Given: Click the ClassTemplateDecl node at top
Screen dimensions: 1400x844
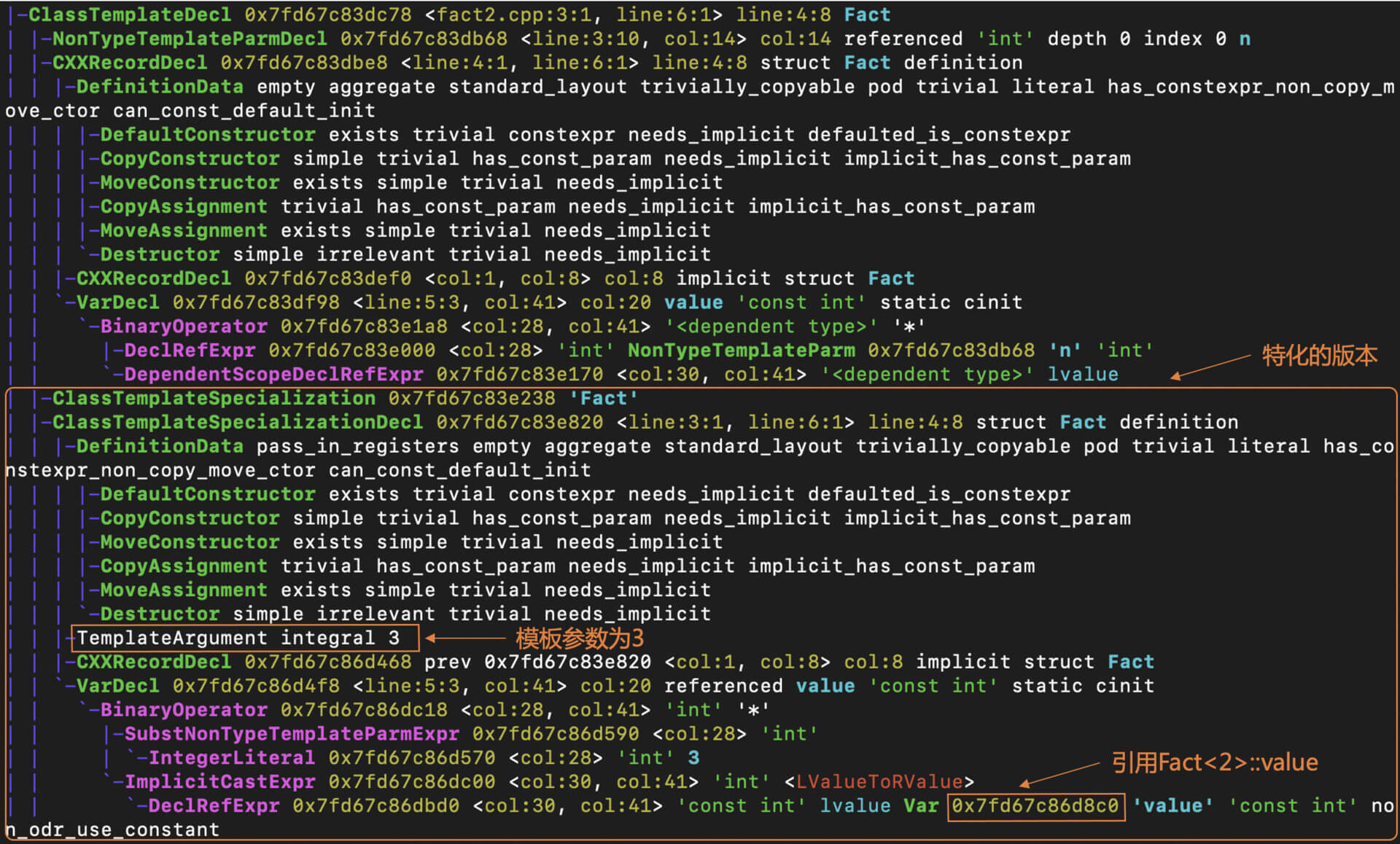Looking at the screenshot, I should click(x=129, y=15).
